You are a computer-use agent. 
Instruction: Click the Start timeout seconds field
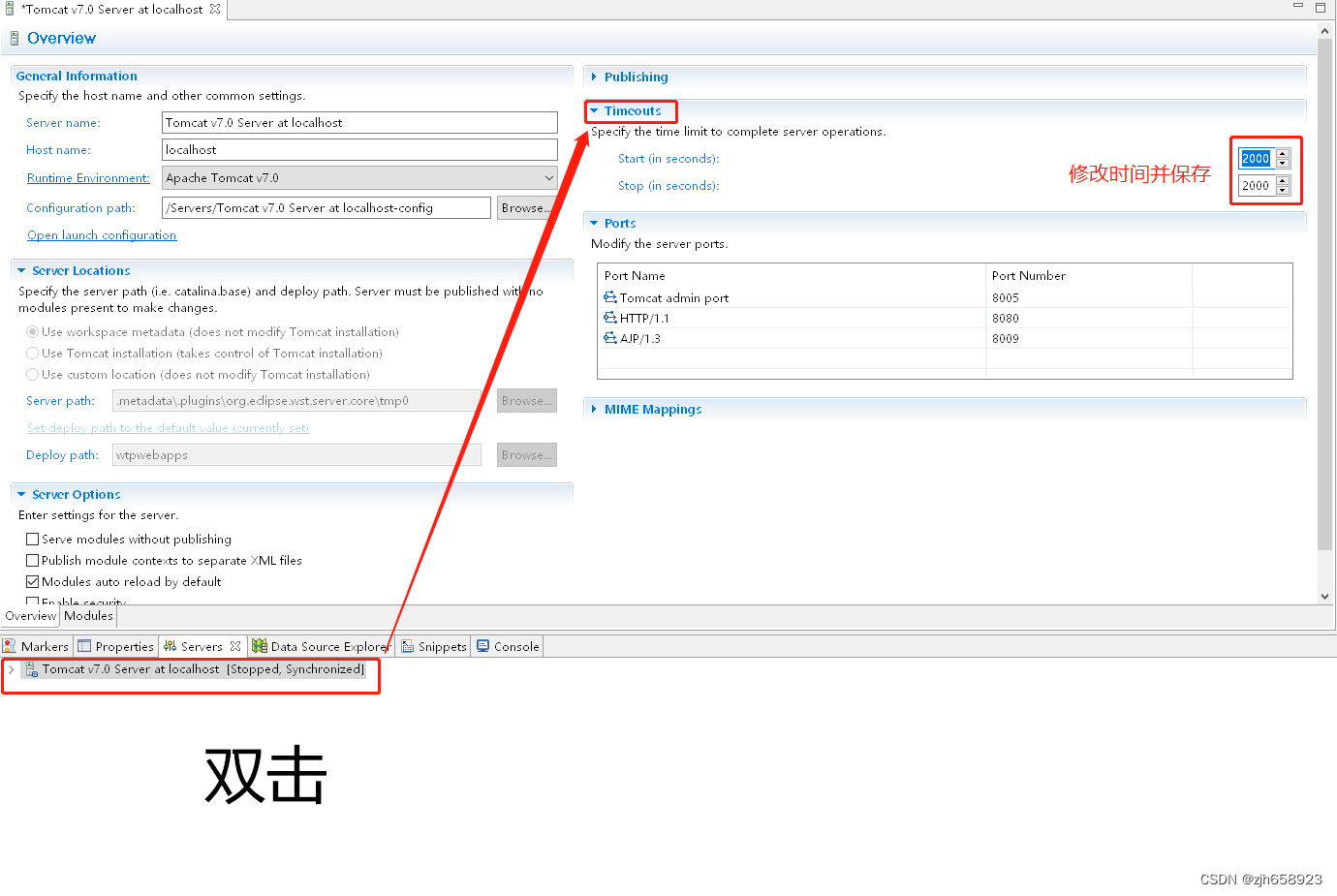[1258, 159]
